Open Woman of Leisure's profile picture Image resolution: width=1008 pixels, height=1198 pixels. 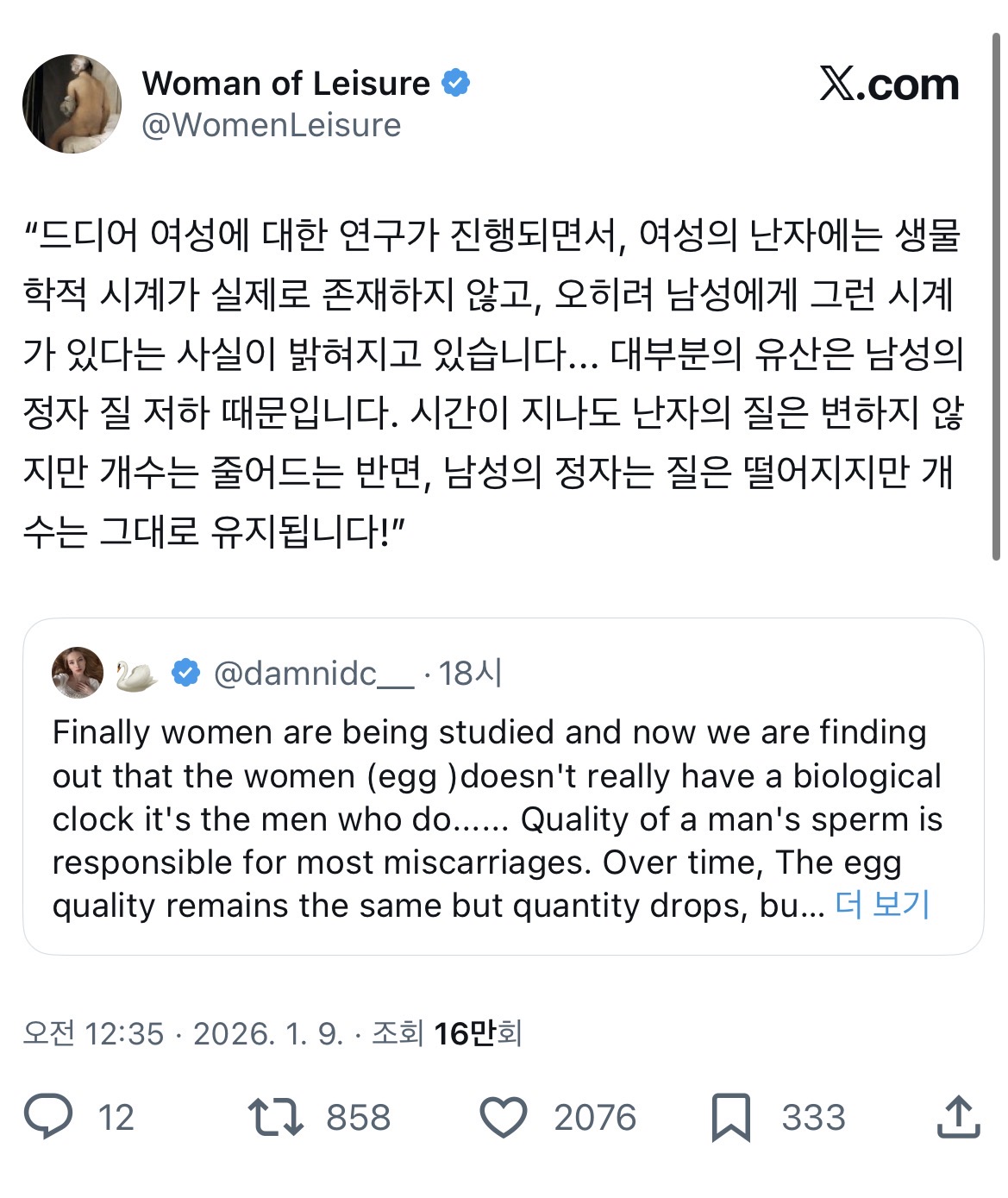pos(72,103)
